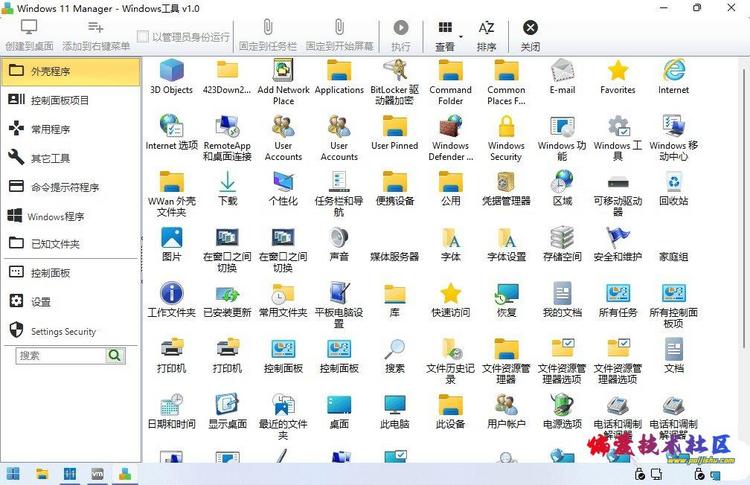Screen dimensions: 750x485
Task: Open 控制面板 in sidebar
Action: point(71,273)
